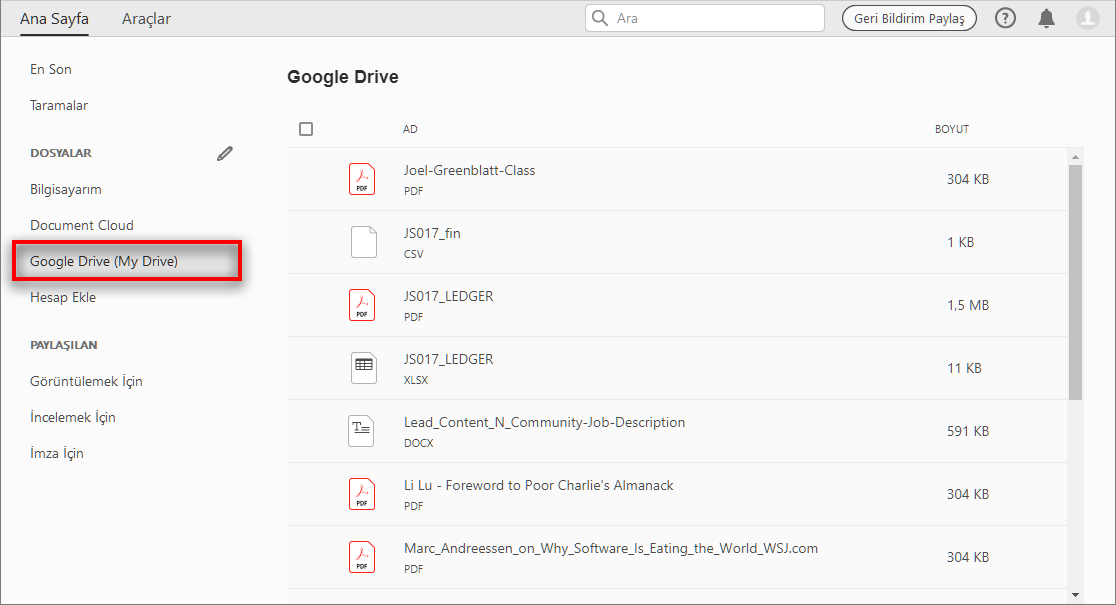
Task: Switch to the Araçlar tab
Action: pyautogui.click(x=146, y=19)
